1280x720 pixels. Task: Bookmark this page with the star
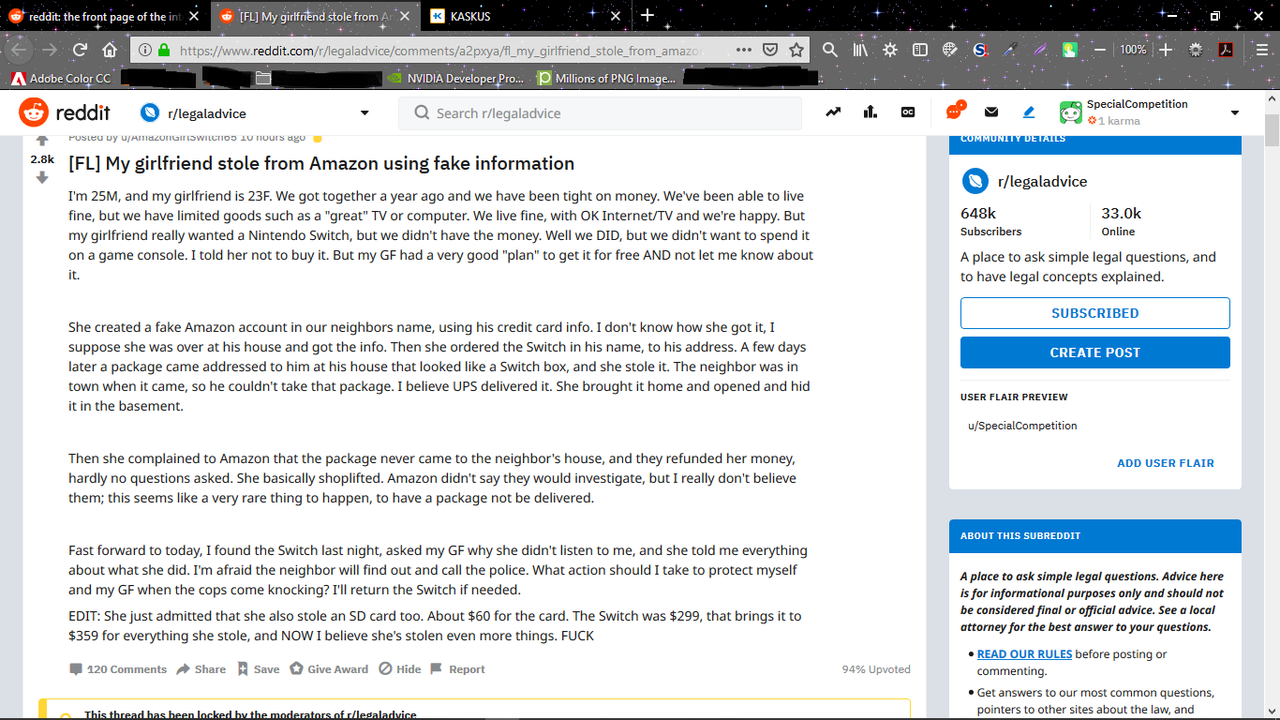point(796,49)
